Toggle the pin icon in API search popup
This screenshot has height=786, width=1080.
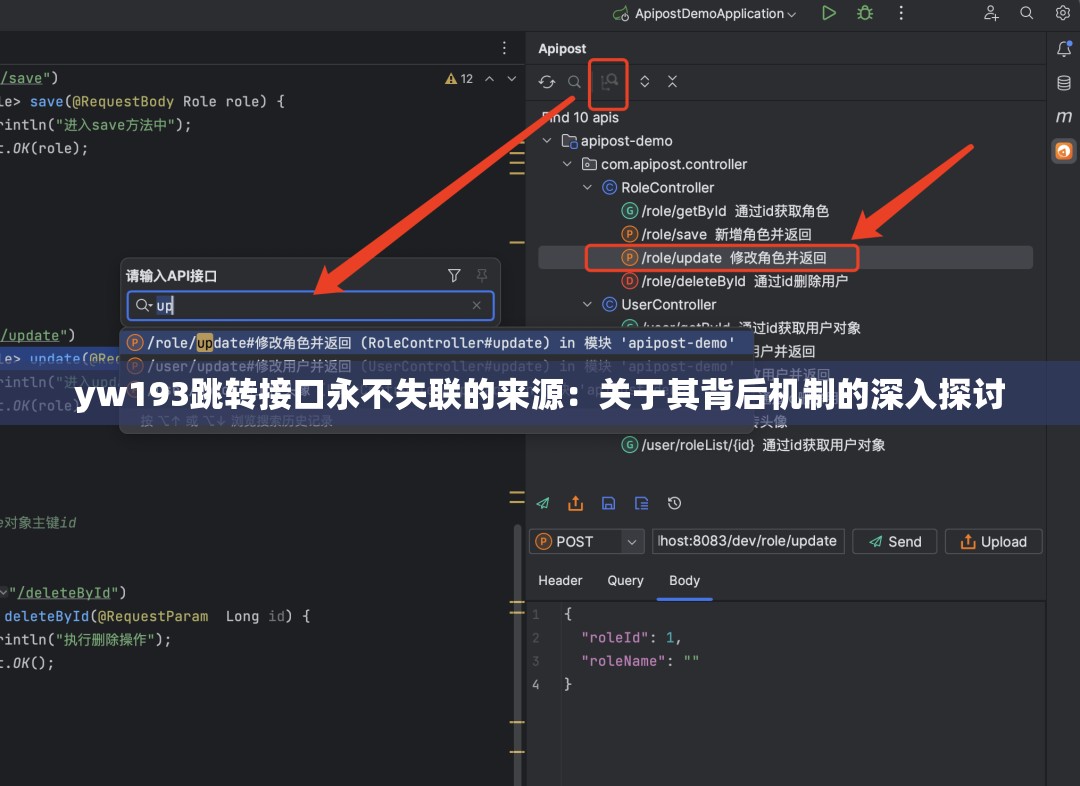tap(481, 275)
